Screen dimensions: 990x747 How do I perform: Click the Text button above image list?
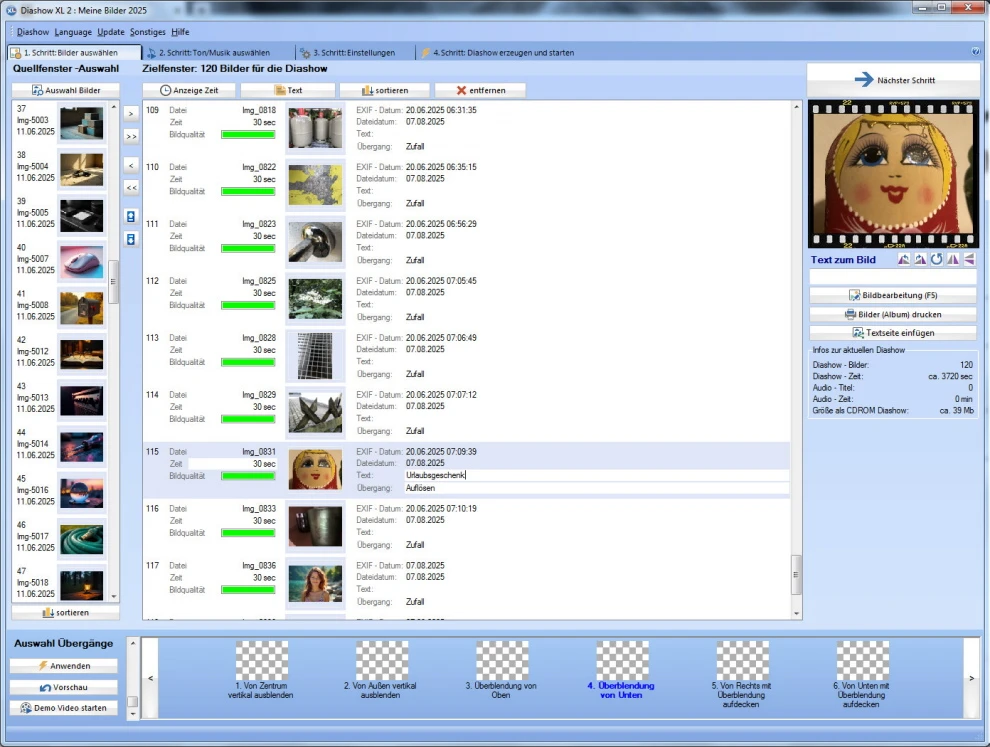pos(288,90)
